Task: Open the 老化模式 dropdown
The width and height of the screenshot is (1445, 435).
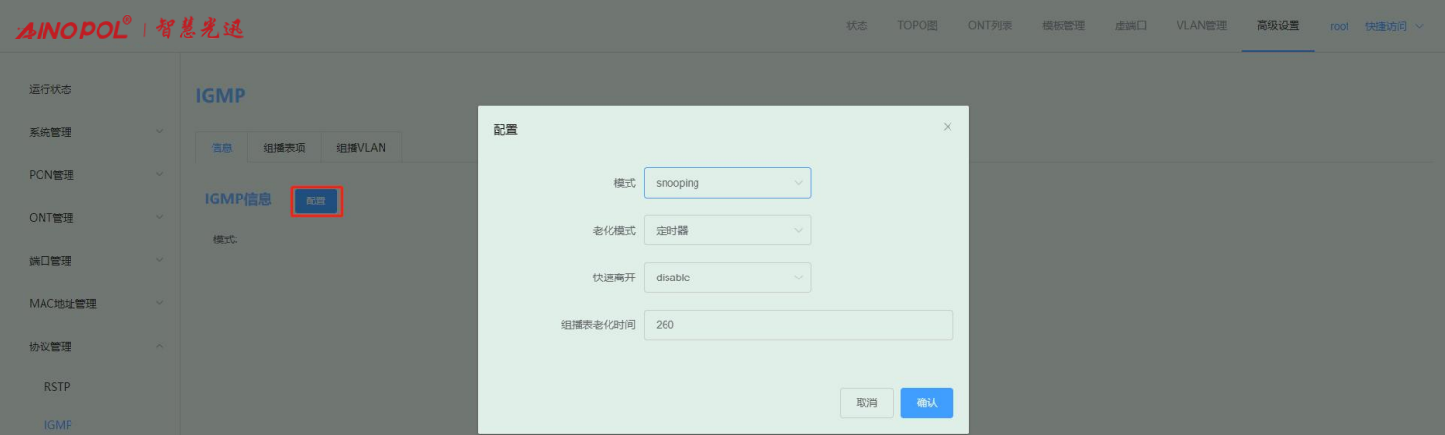Action: [727, 230]
